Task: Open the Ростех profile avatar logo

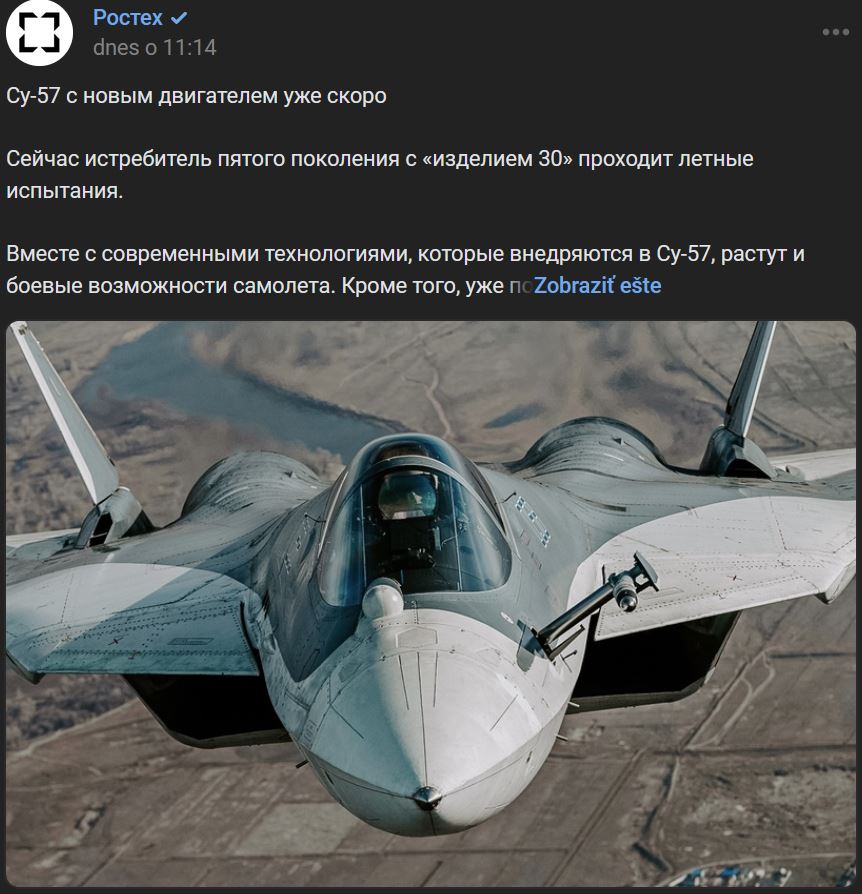Action: [39, 32]
